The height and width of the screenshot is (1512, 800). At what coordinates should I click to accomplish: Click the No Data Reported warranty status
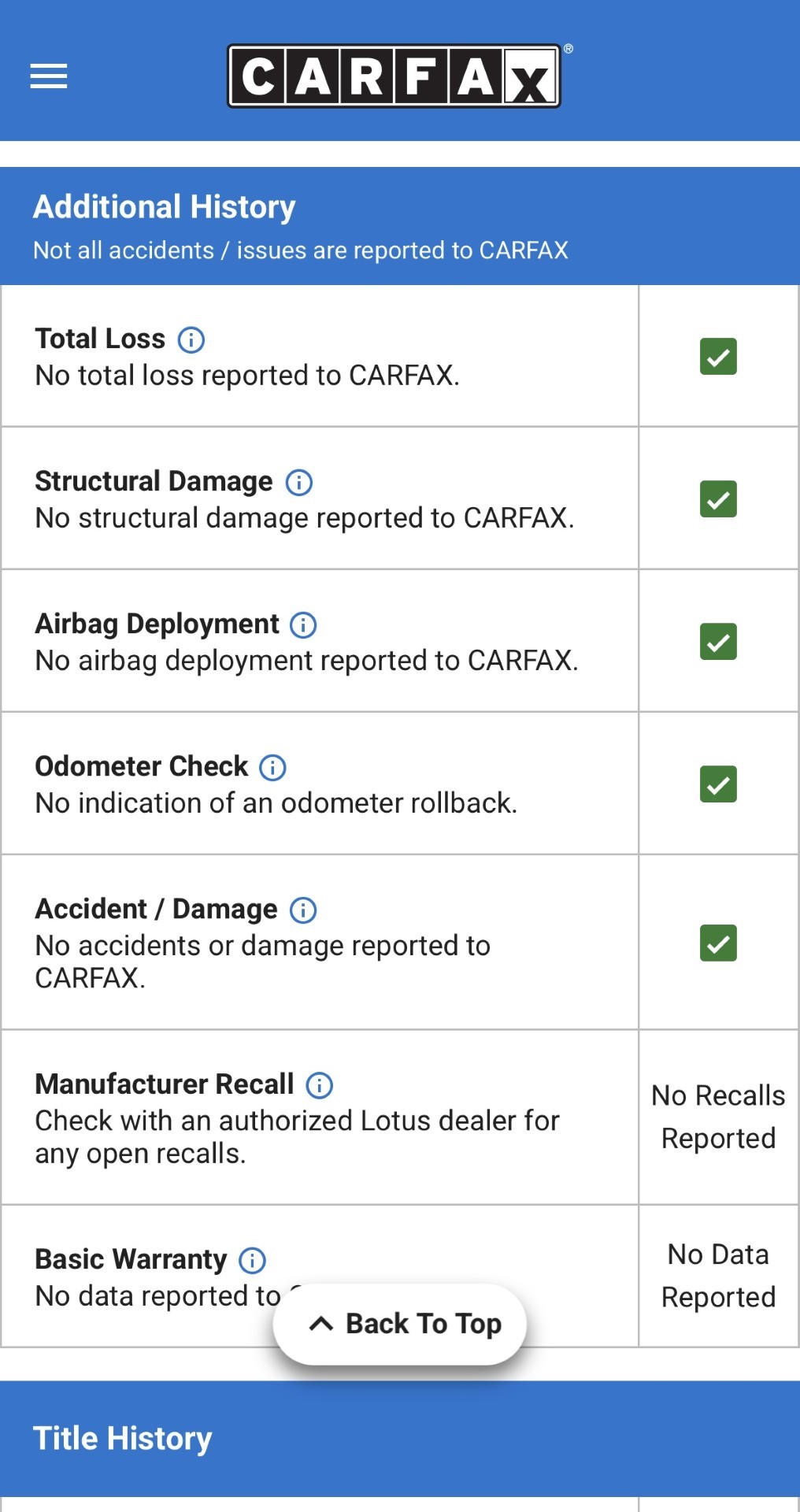click(x=718, y=1276)
